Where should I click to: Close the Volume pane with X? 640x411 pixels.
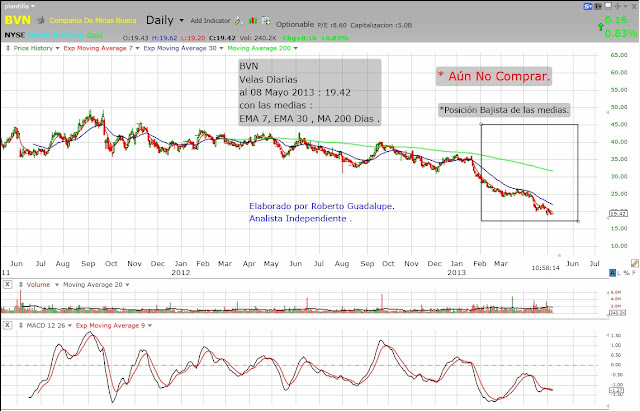point(7,284)
